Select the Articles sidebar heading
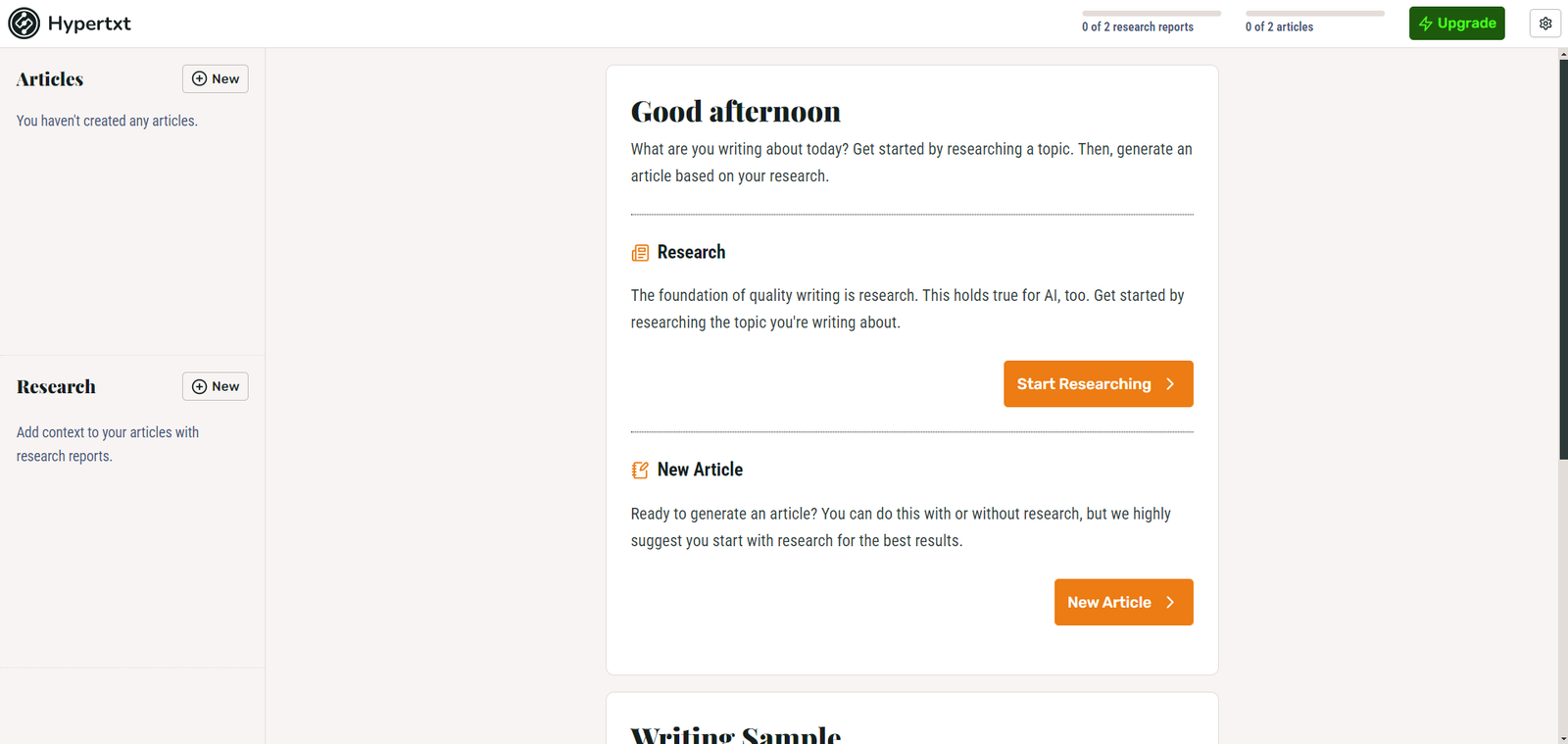Screen dimensions: 1568x744 click(x=50, y=79)
